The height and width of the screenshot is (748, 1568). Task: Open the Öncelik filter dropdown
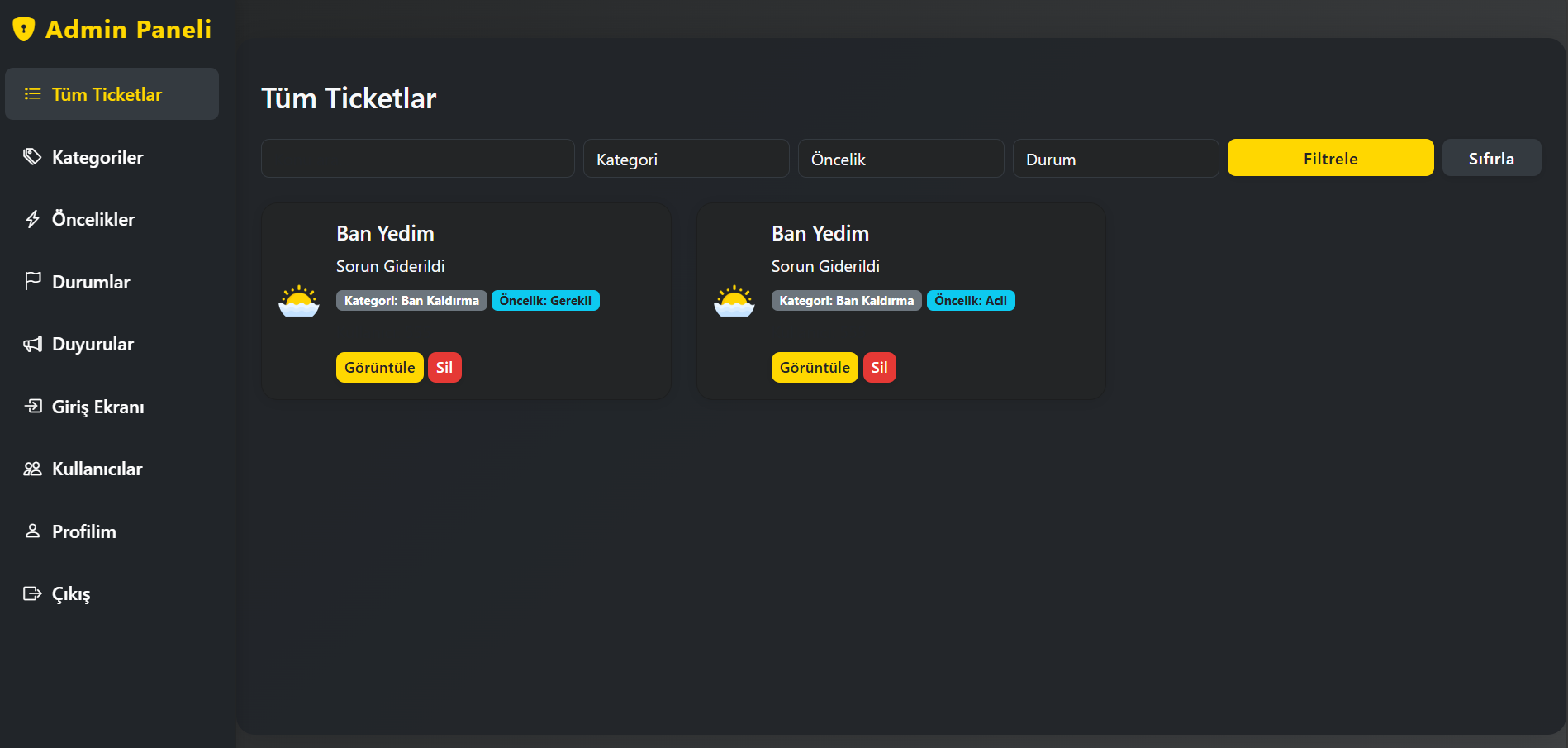[x=901, y=158]
